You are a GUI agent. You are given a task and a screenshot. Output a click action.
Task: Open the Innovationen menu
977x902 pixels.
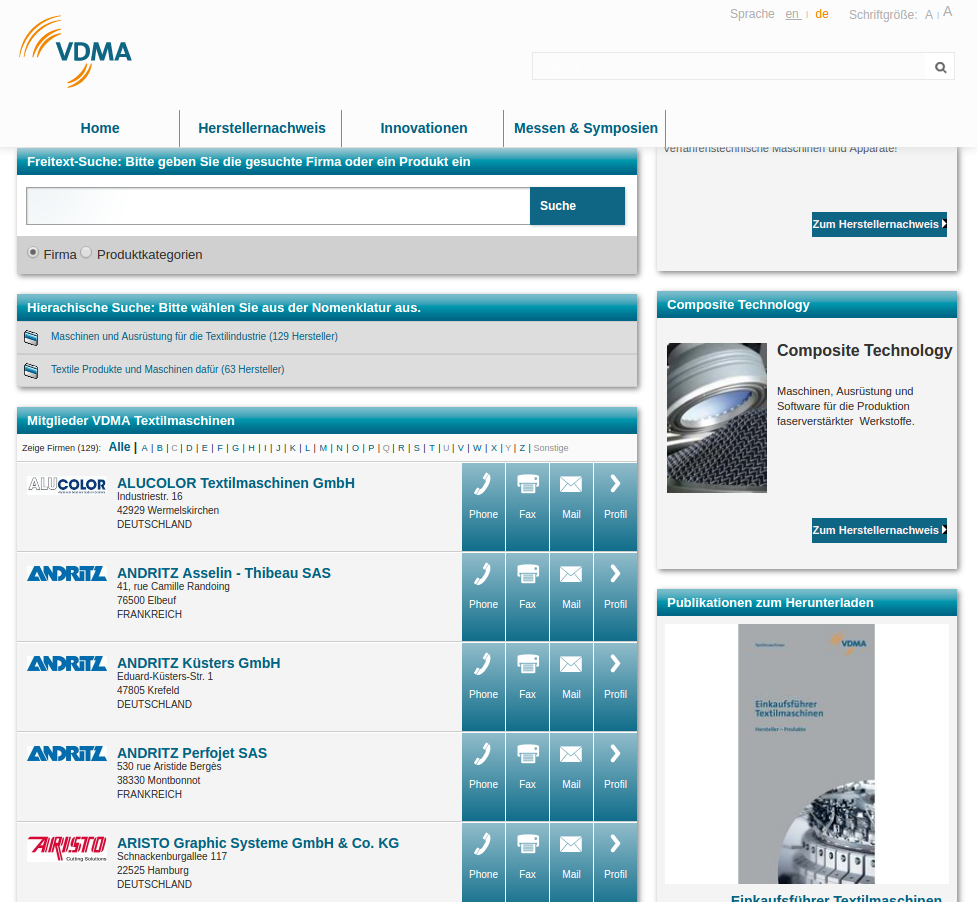[424, 128]
